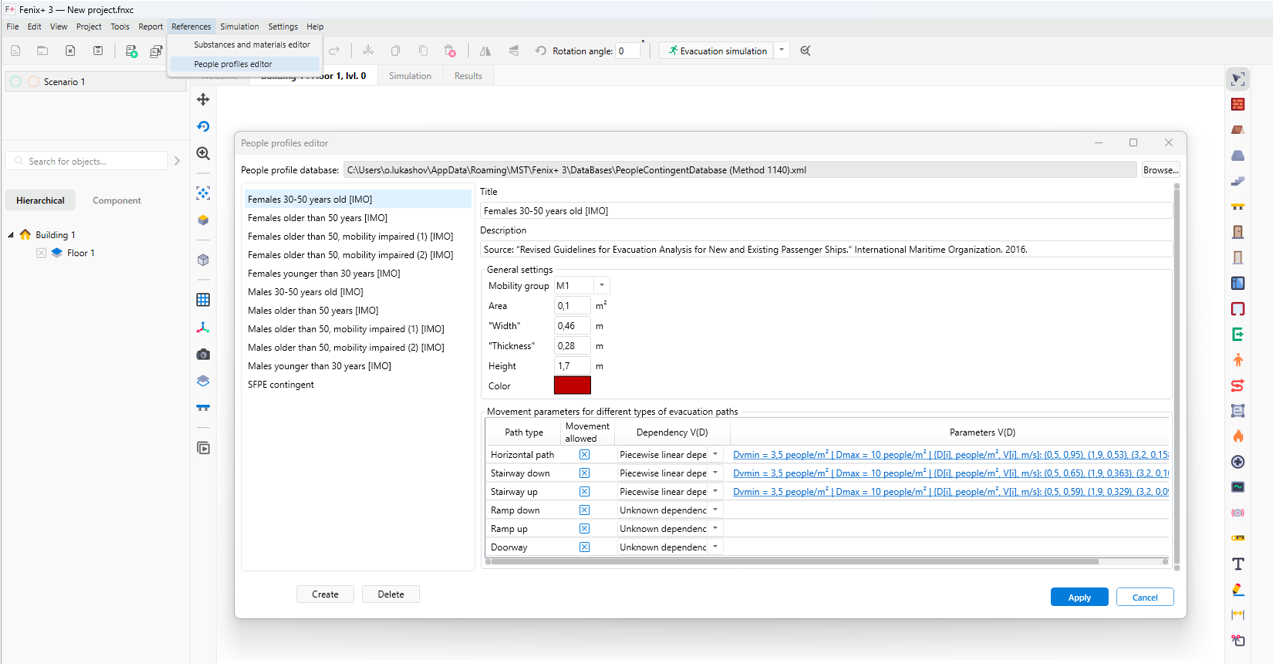The height and width of the screenshot is (664, 1273).
Task: Click the zoom magnifier tool
Action: 203,153
